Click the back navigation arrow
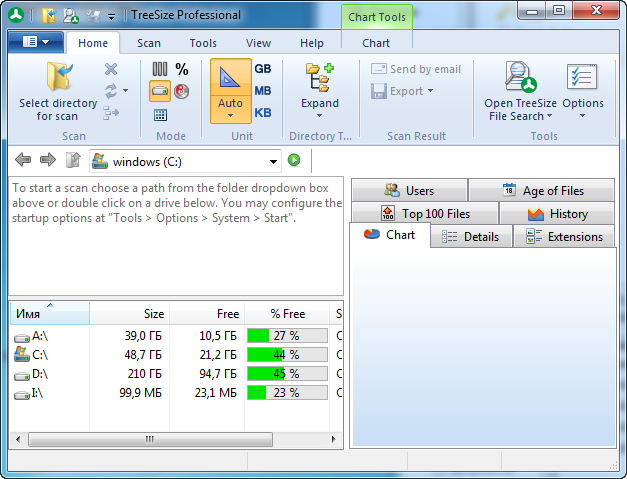Image resolution: width=627 pixels, height=479 pixels. [x=23, y=160]
